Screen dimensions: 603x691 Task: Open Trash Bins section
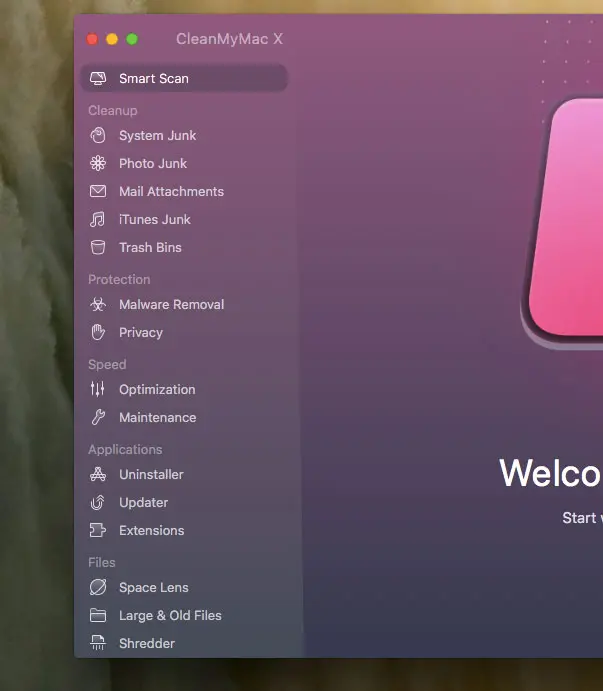point(150,247)
